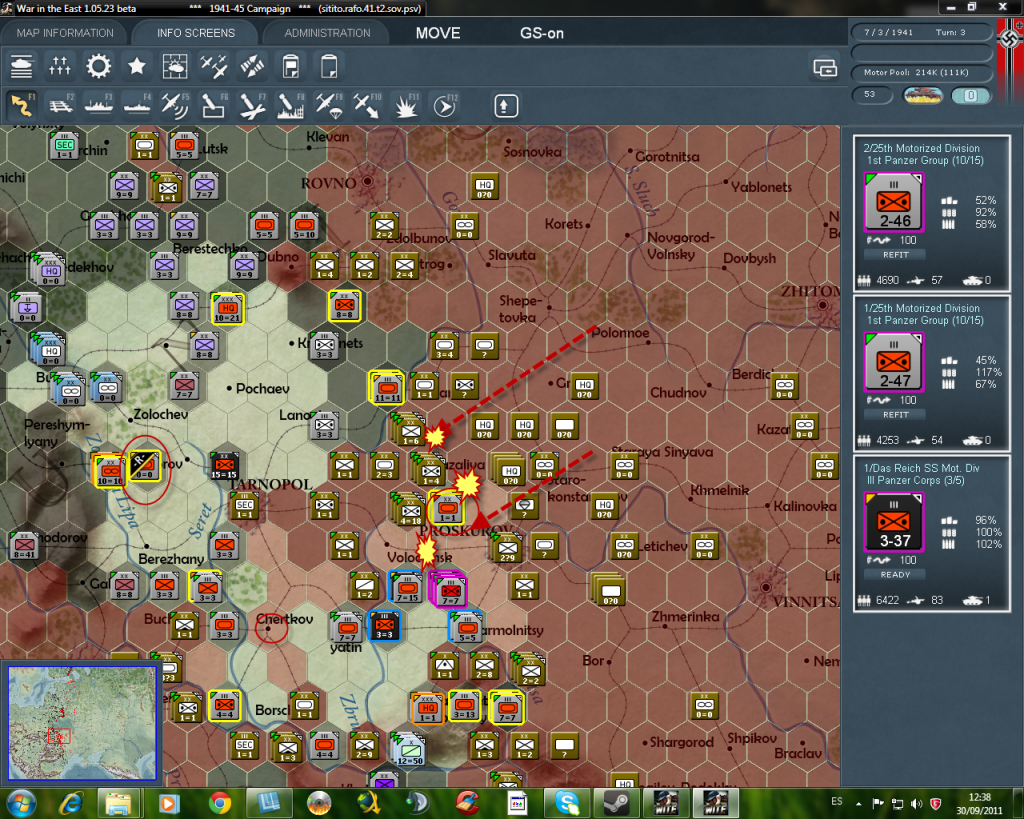Select the F2 Rail Move mode tool

pos(60,106)
